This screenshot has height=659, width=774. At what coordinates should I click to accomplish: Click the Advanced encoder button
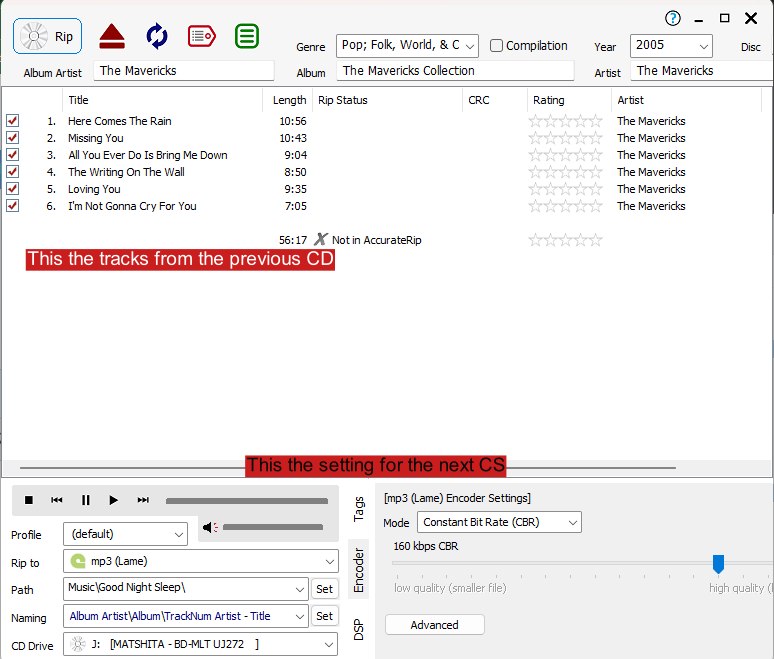434,625
